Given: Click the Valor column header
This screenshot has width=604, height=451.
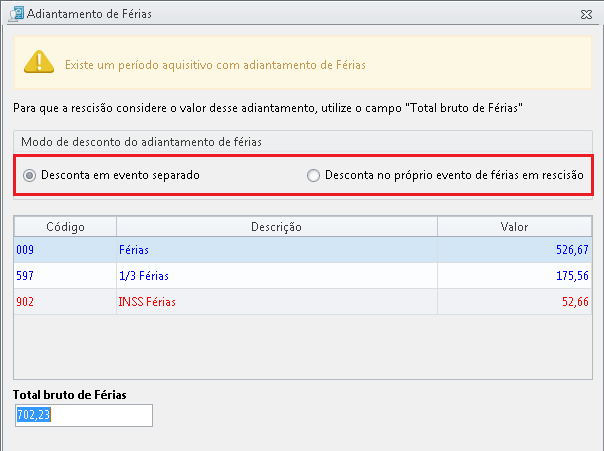Looking at the screenshot, I should pos(514,226).
